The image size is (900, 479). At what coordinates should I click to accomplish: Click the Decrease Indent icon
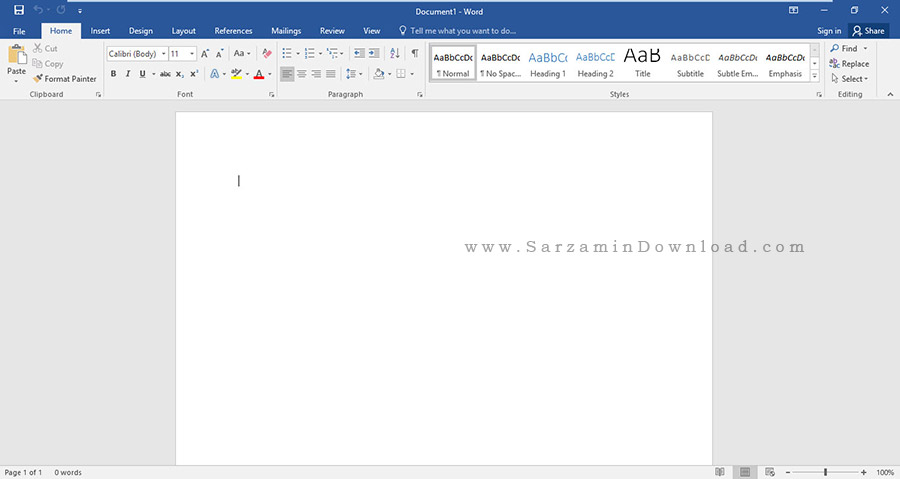pos(359,53)
